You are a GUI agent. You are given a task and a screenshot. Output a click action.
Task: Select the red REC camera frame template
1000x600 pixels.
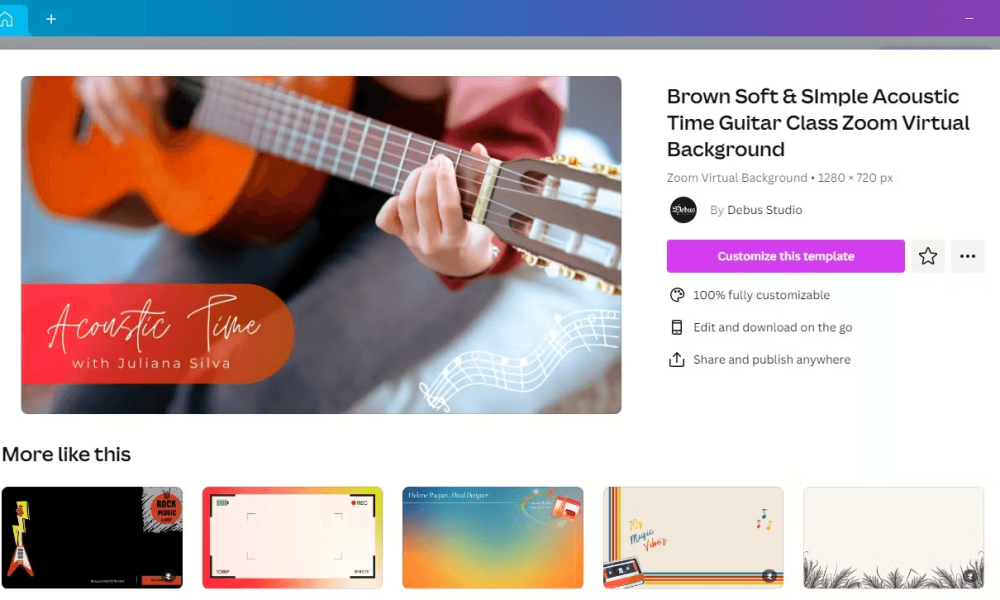click(292, 538)
